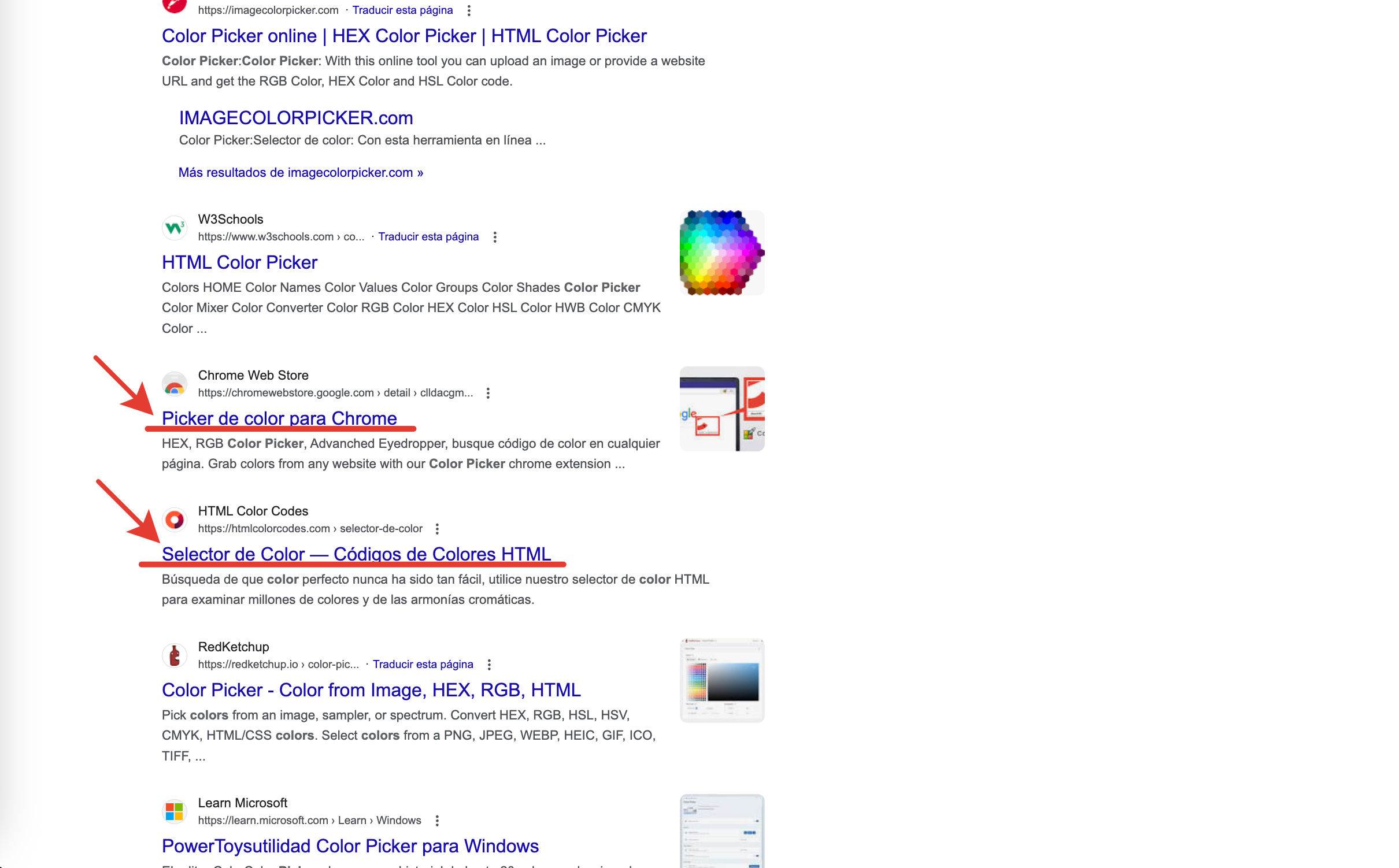The image size is (1399, 868).
Task: Open the IMAGECOLORPICKER.com sitelink
Action: (296, 118)
